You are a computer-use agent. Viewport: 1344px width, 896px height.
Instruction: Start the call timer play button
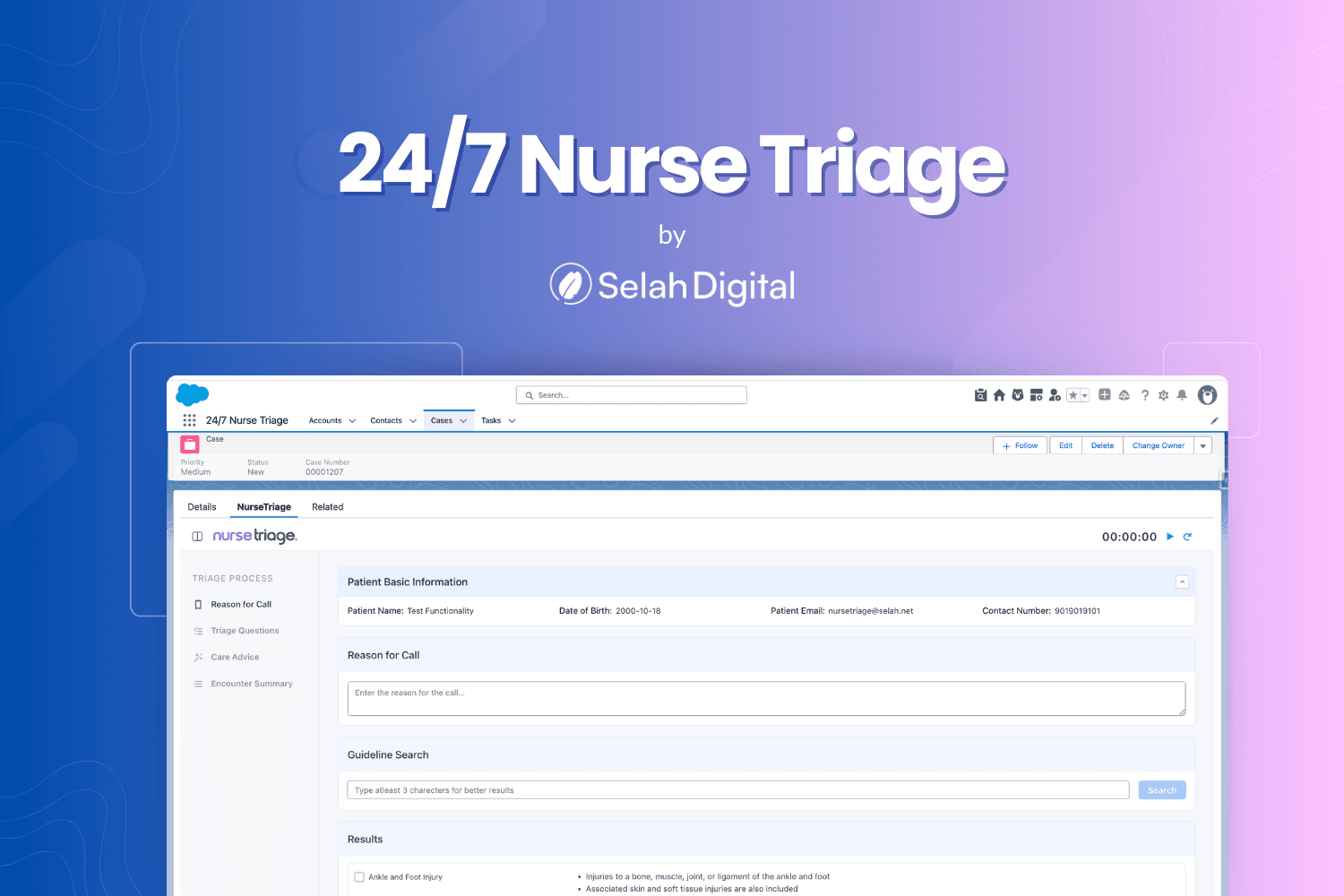click(1169, 537)
